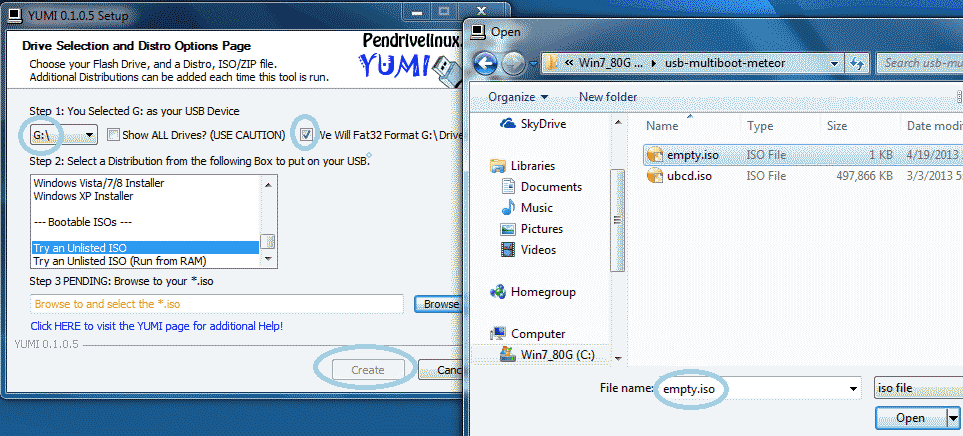Click the Cancel button in YUMI Setup
Image resolution: width=963 pixels, height=436 pixels.
click(441, 370)
